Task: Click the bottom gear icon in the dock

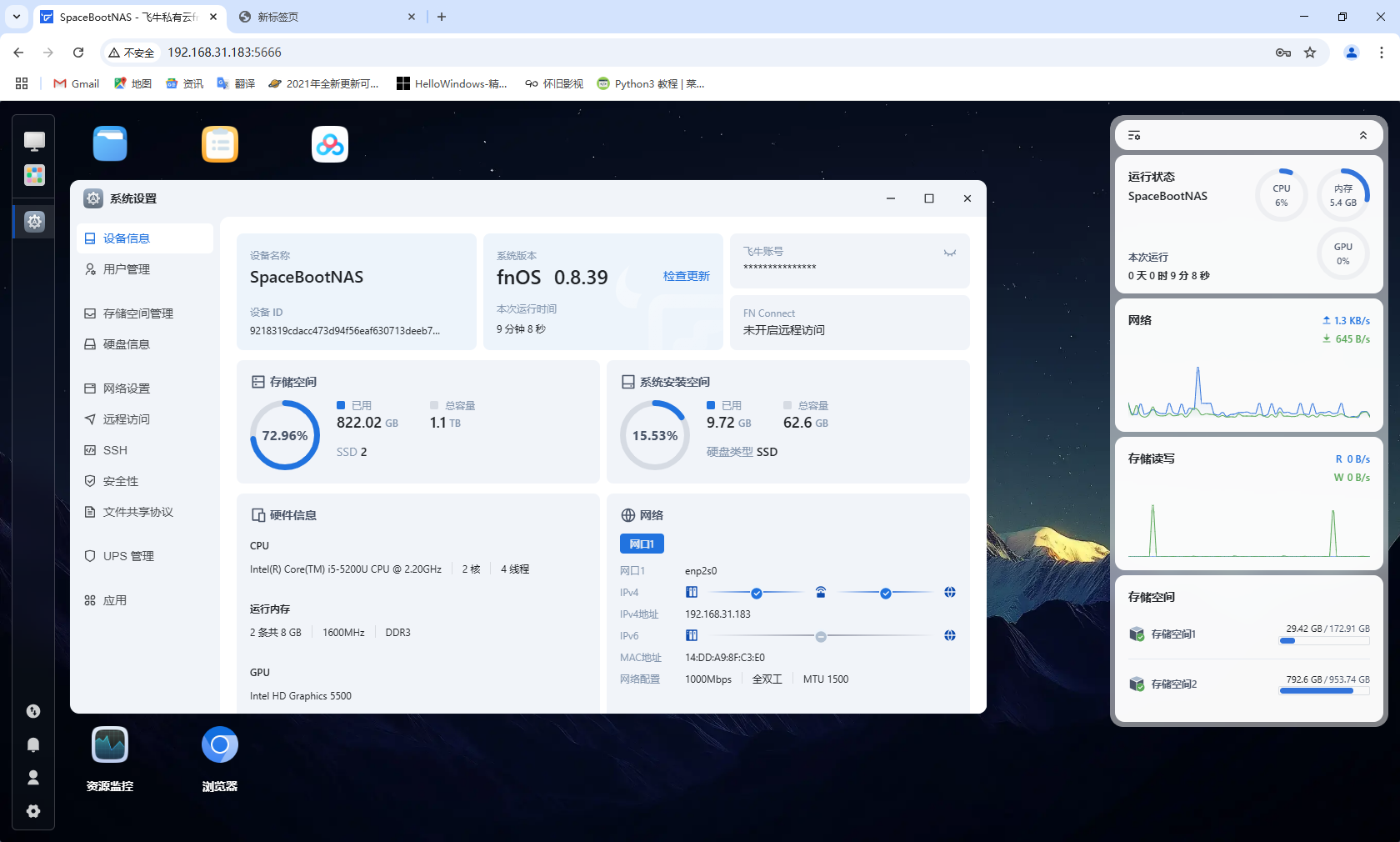Action: [33, 811]
